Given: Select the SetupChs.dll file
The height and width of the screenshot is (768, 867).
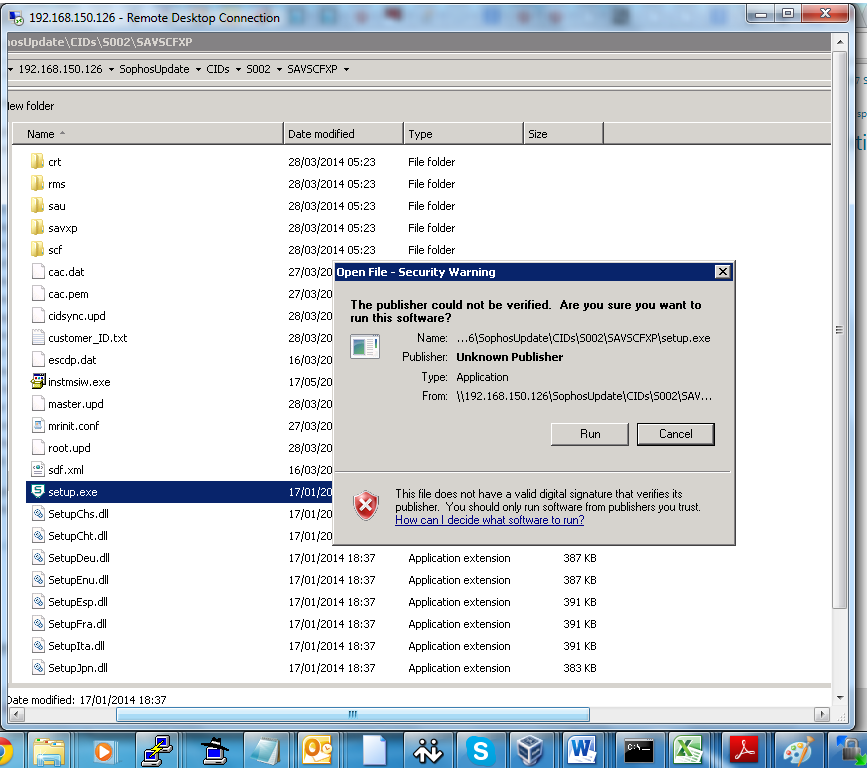Looking at the screenshot, I should click(78, 514).
